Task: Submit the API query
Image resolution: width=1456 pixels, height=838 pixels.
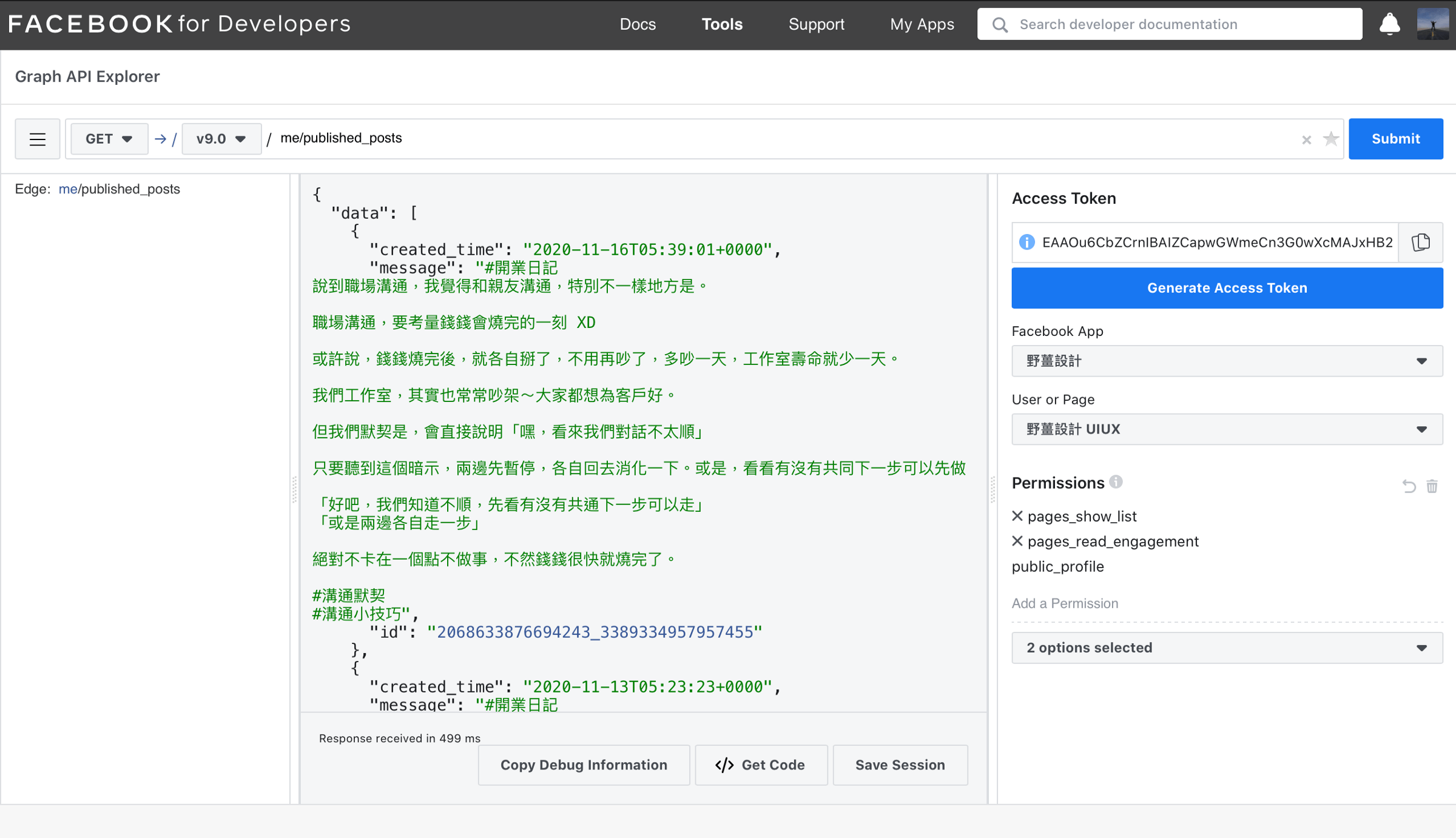Action: (x=1395, y=139)
